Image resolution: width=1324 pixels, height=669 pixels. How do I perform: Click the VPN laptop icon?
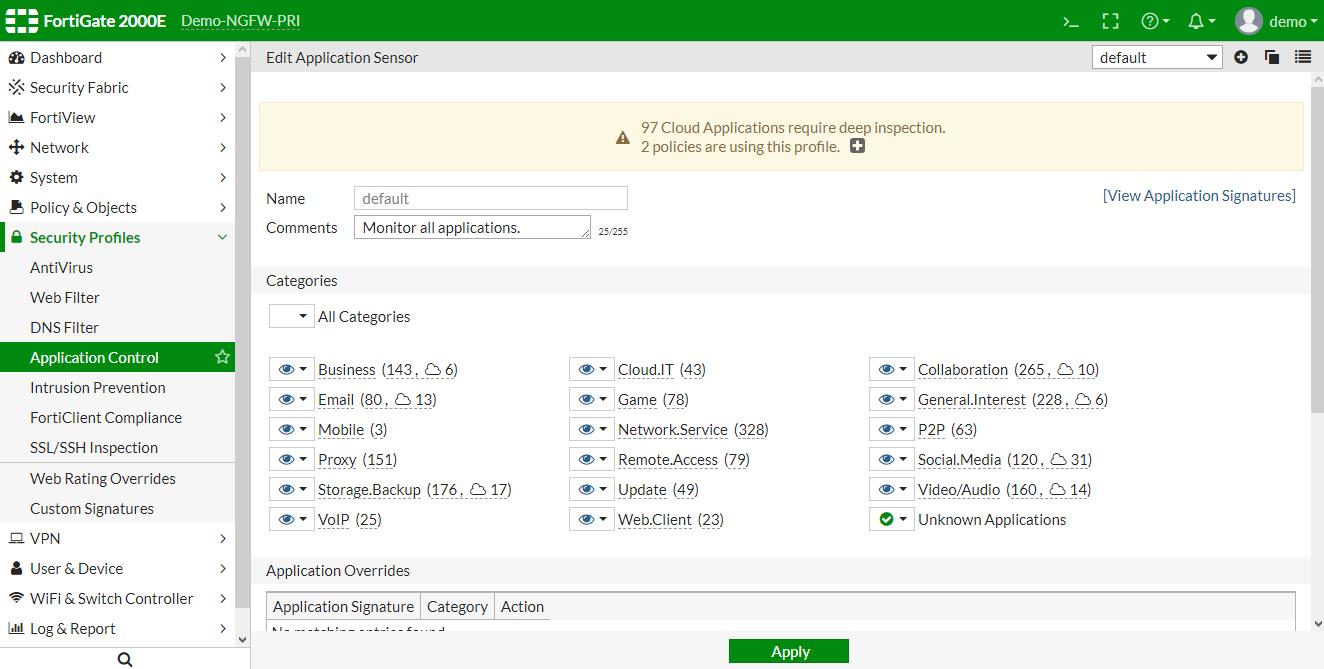click(16, 538)
